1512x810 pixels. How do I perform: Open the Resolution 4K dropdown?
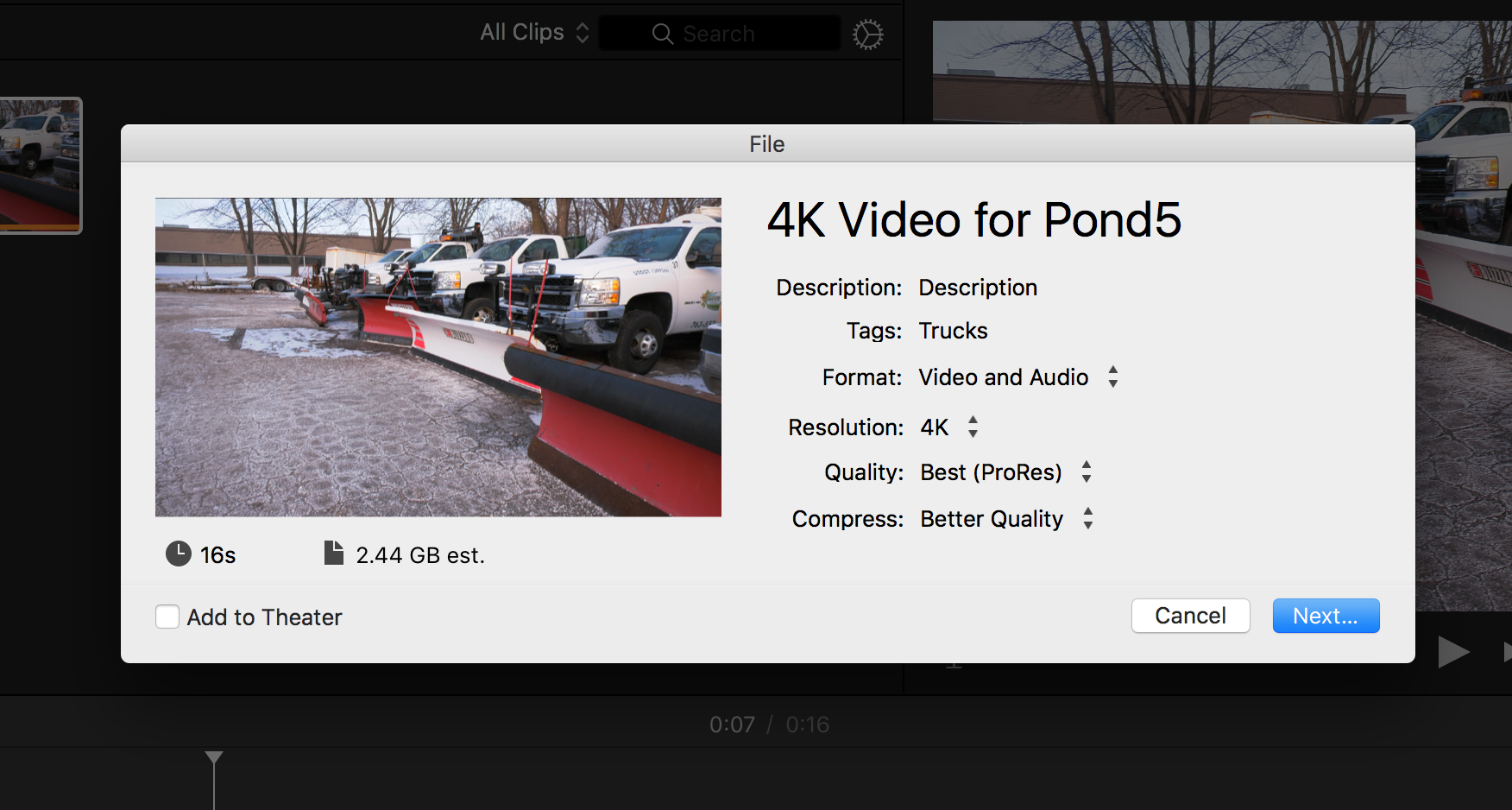[x=949, y=427]
